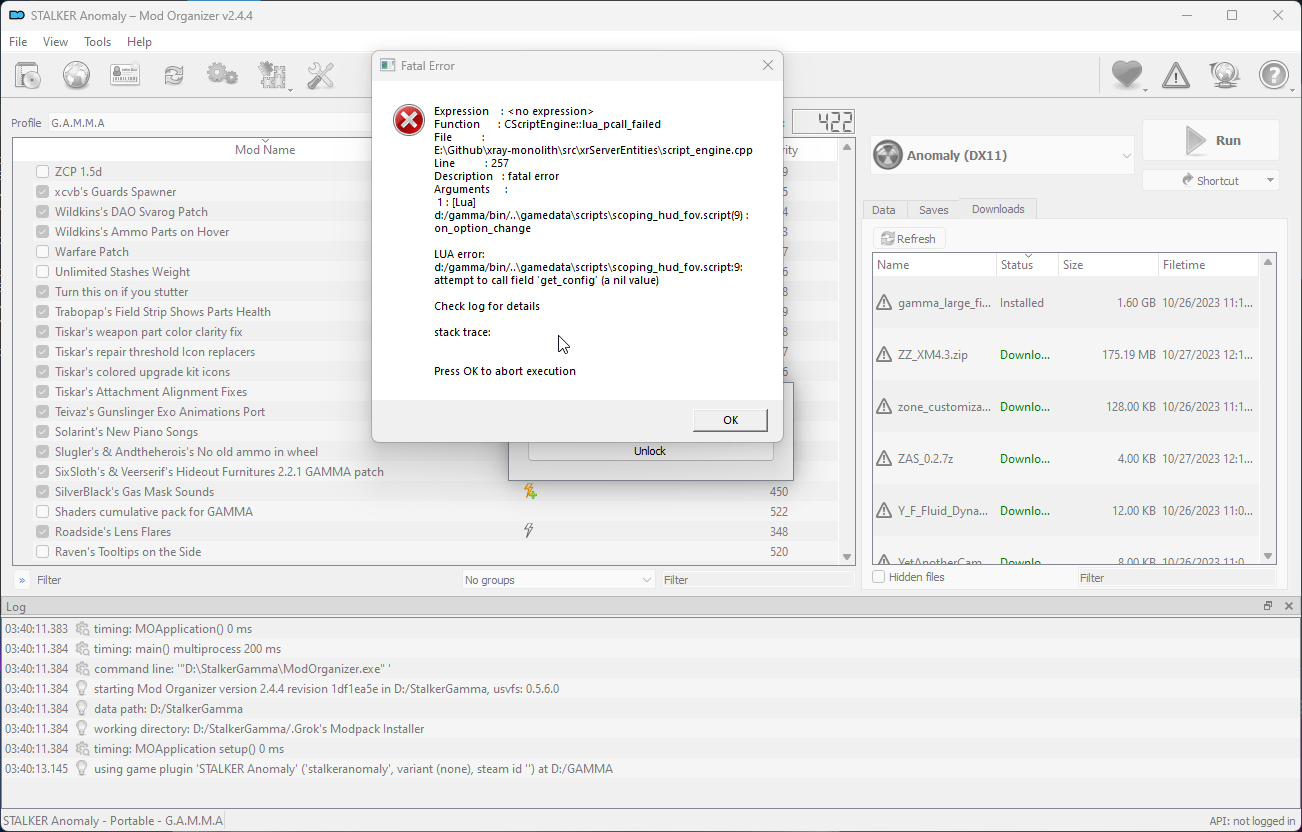The width and height of the screenshot is (1302, 832).
Task: Enable the ZCP 1.5d mod checkbox
Action: pos(42,171)
